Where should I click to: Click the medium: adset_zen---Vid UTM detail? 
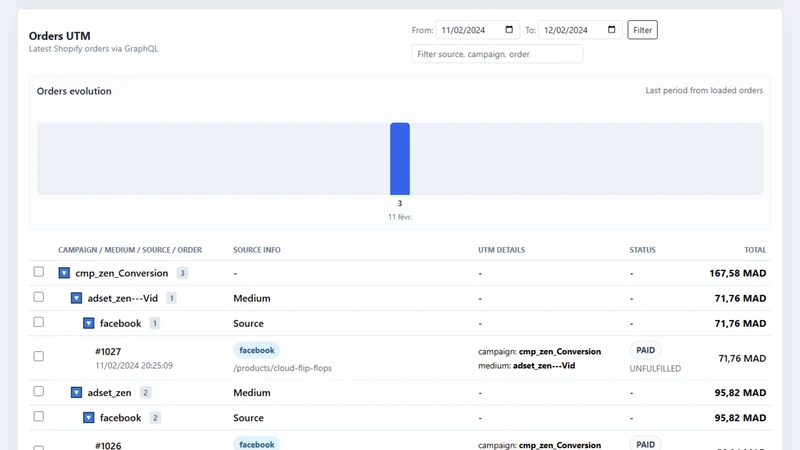[x=527, y=365]
